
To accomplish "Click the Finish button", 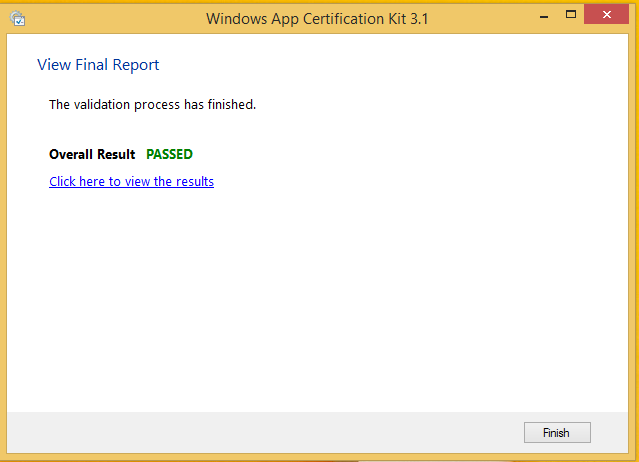I will [x=557, y=432].
